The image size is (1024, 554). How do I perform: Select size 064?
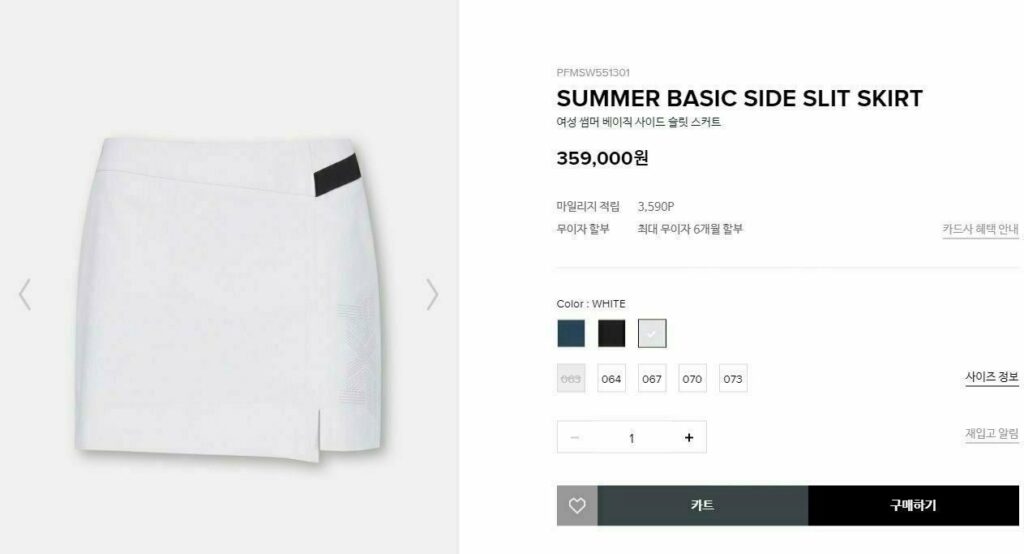(x=611, y=378)
